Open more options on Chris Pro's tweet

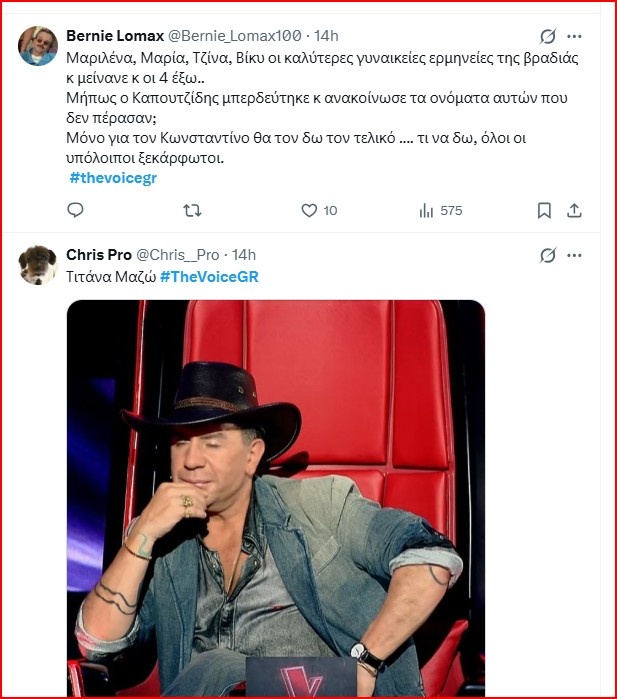[574, 255]
